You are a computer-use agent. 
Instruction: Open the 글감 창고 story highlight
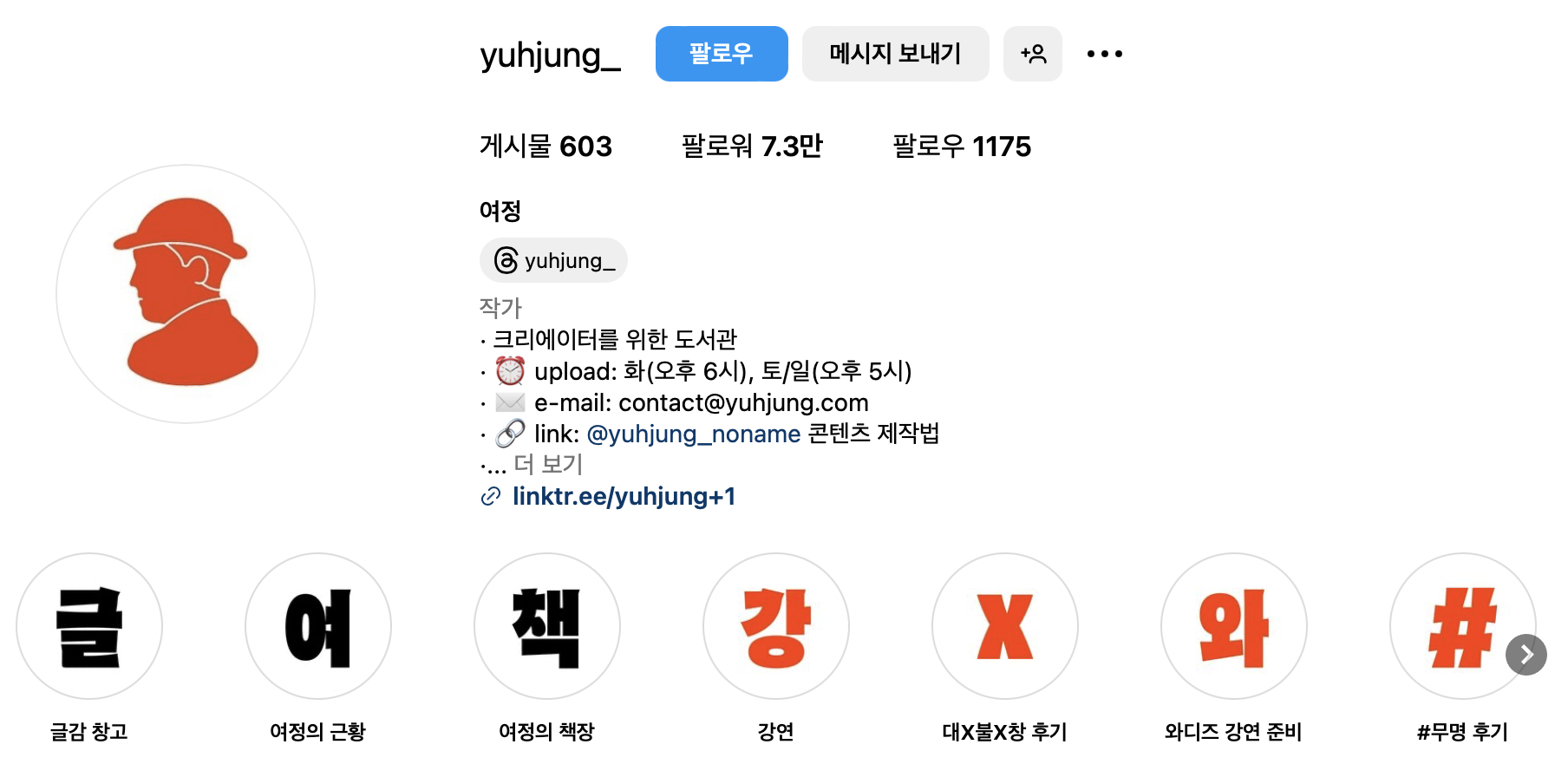pyautogui.click(x=89, y=626)
